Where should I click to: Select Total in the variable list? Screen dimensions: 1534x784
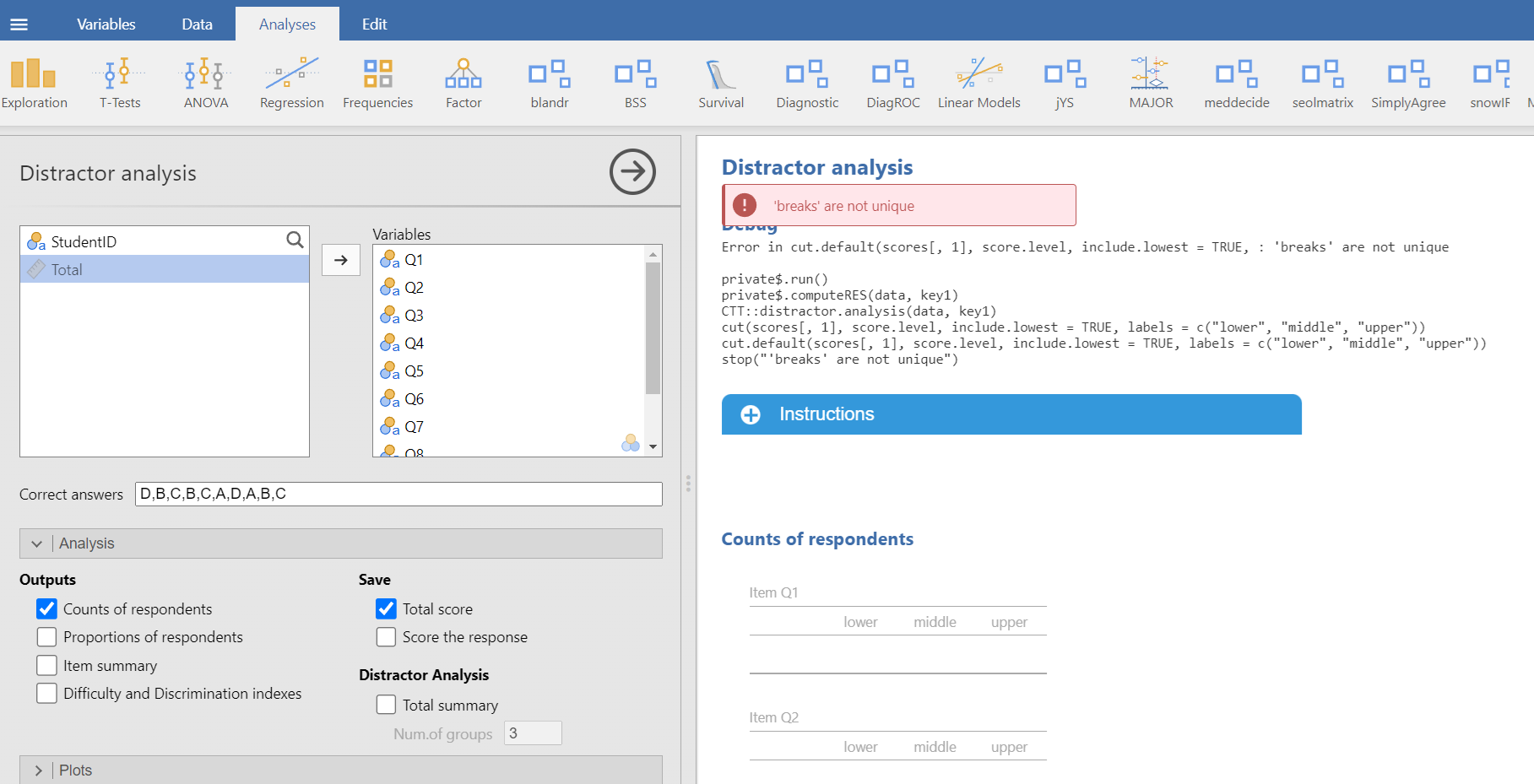tap(165, 269)
